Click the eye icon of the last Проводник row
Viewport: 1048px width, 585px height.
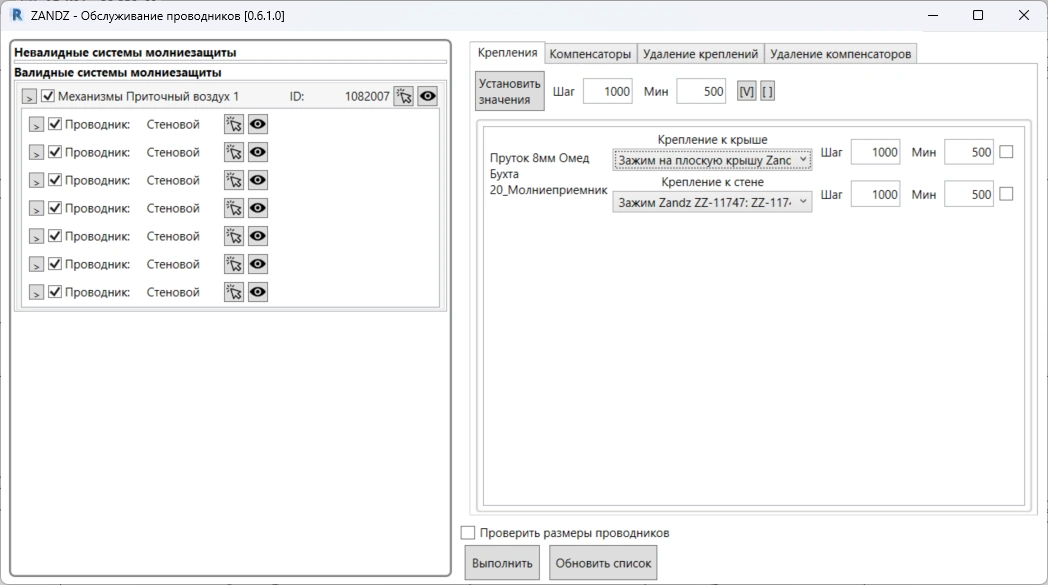(258, 292)
